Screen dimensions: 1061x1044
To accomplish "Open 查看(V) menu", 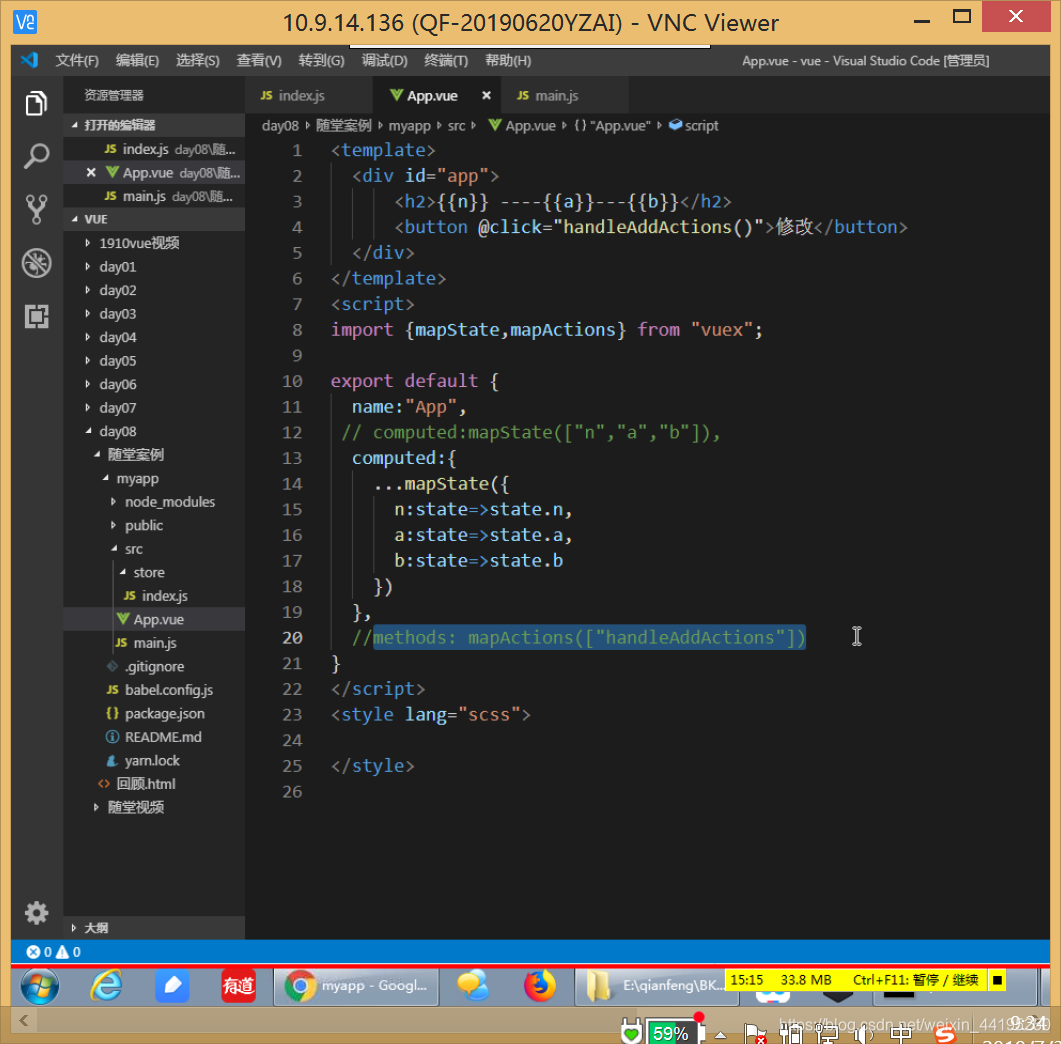I will pyautogui.click(x=258, y=61).
